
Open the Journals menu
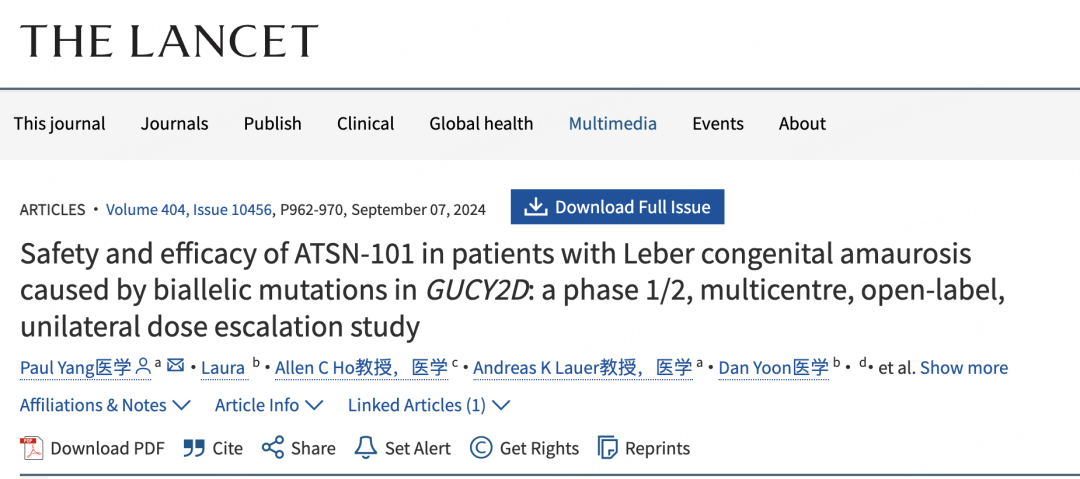tap(174, 124)
